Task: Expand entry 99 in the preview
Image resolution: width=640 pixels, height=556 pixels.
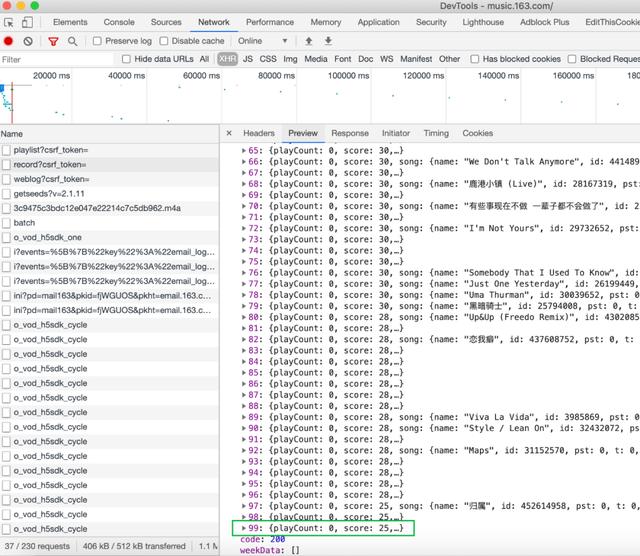Action: click(x=244, y=528)
